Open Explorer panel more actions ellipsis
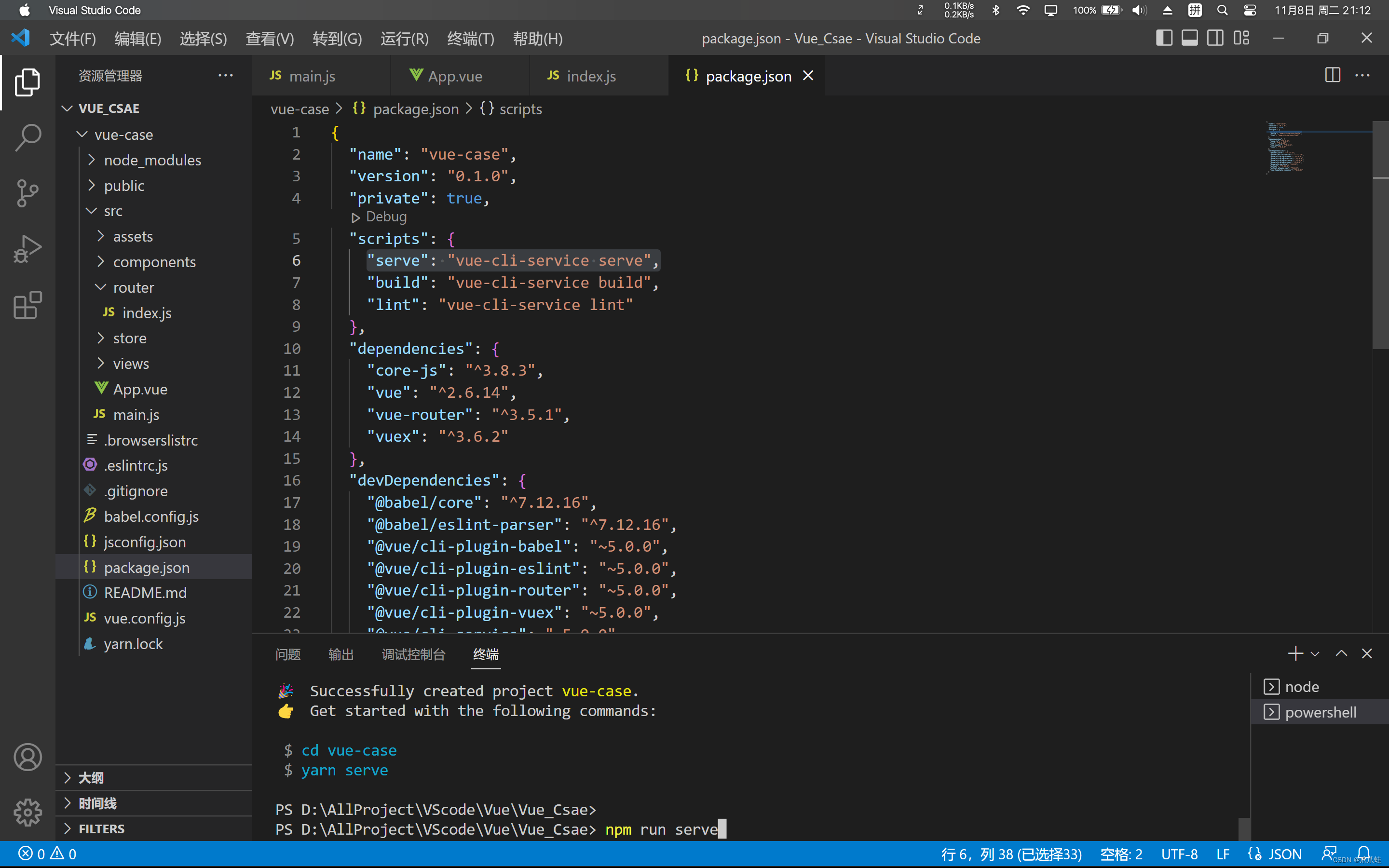Image resolution: width=1389 pixels, height=868 pixels. click(x=226, y=75)
